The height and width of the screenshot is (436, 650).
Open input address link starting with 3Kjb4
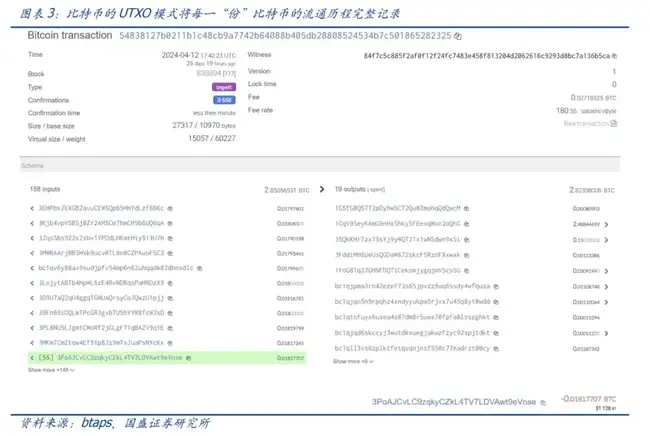pyautogui.click(x=102, y=223)
